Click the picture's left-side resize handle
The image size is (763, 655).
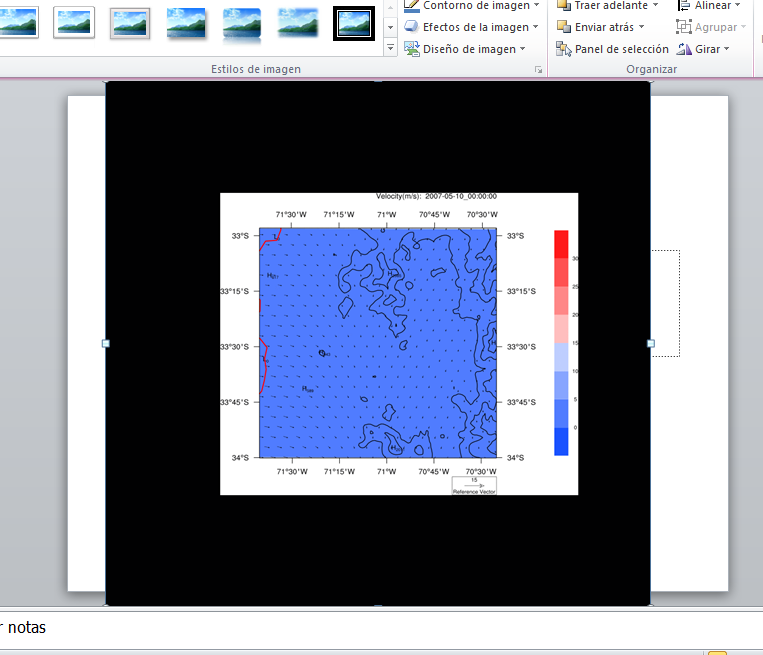pyautogui.click(x=106, y=343)
